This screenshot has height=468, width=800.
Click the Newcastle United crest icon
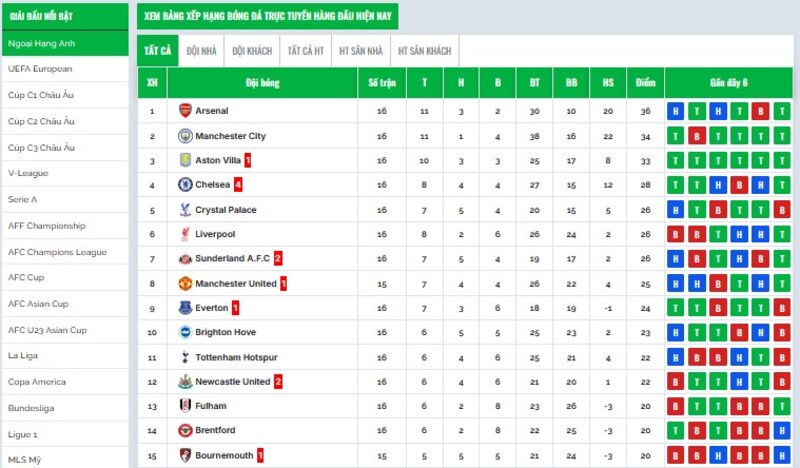pyautogui.click(x=185, y=381)
